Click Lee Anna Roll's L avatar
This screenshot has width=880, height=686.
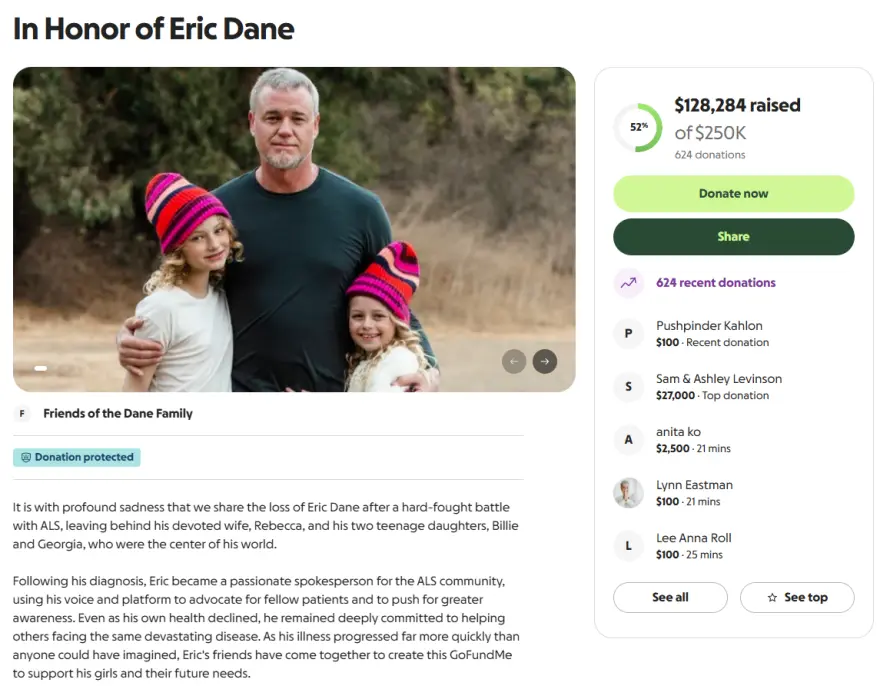pos(628,546)
